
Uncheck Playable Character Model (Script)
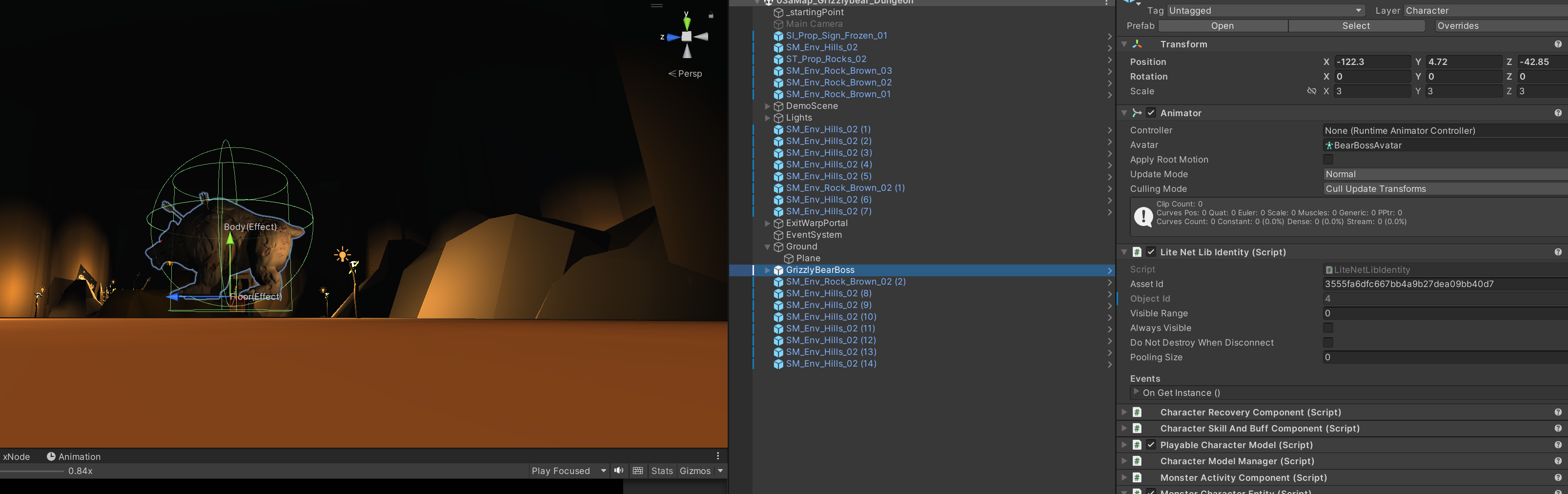pyautogui.click(x=1151, y=445)
